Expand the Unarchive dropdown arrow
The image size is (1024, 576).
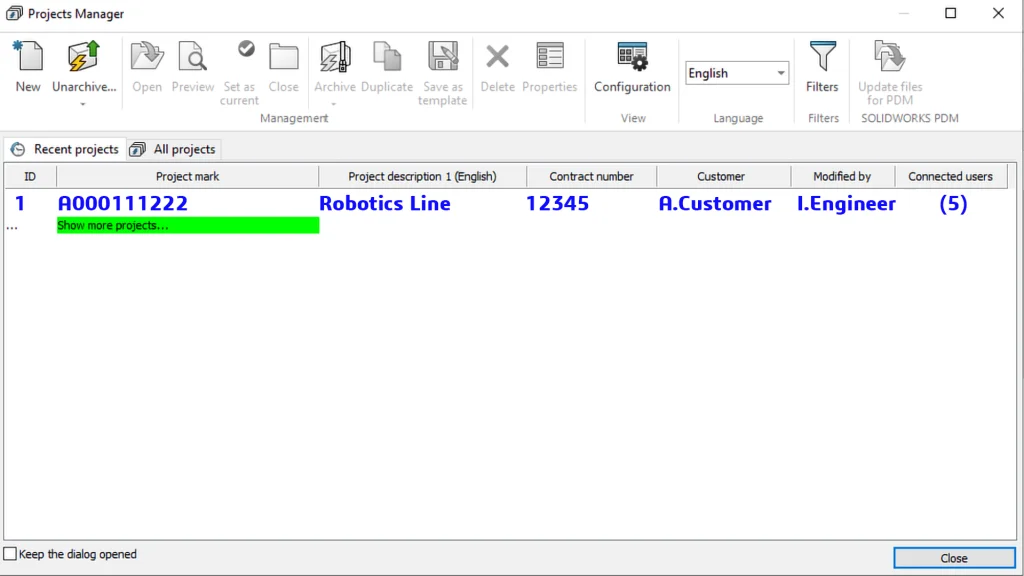84,104
